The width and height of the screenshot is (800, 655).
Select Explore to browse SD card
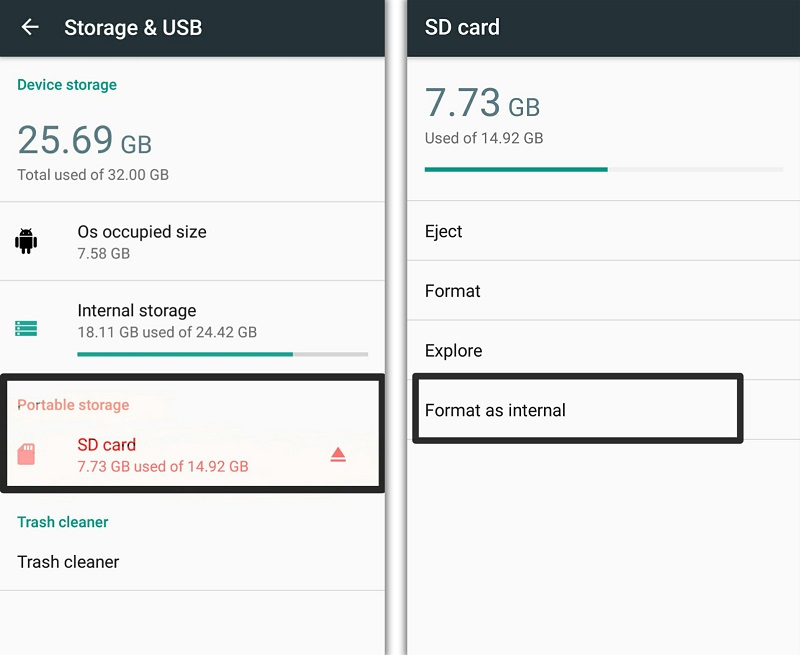(454, 351)
